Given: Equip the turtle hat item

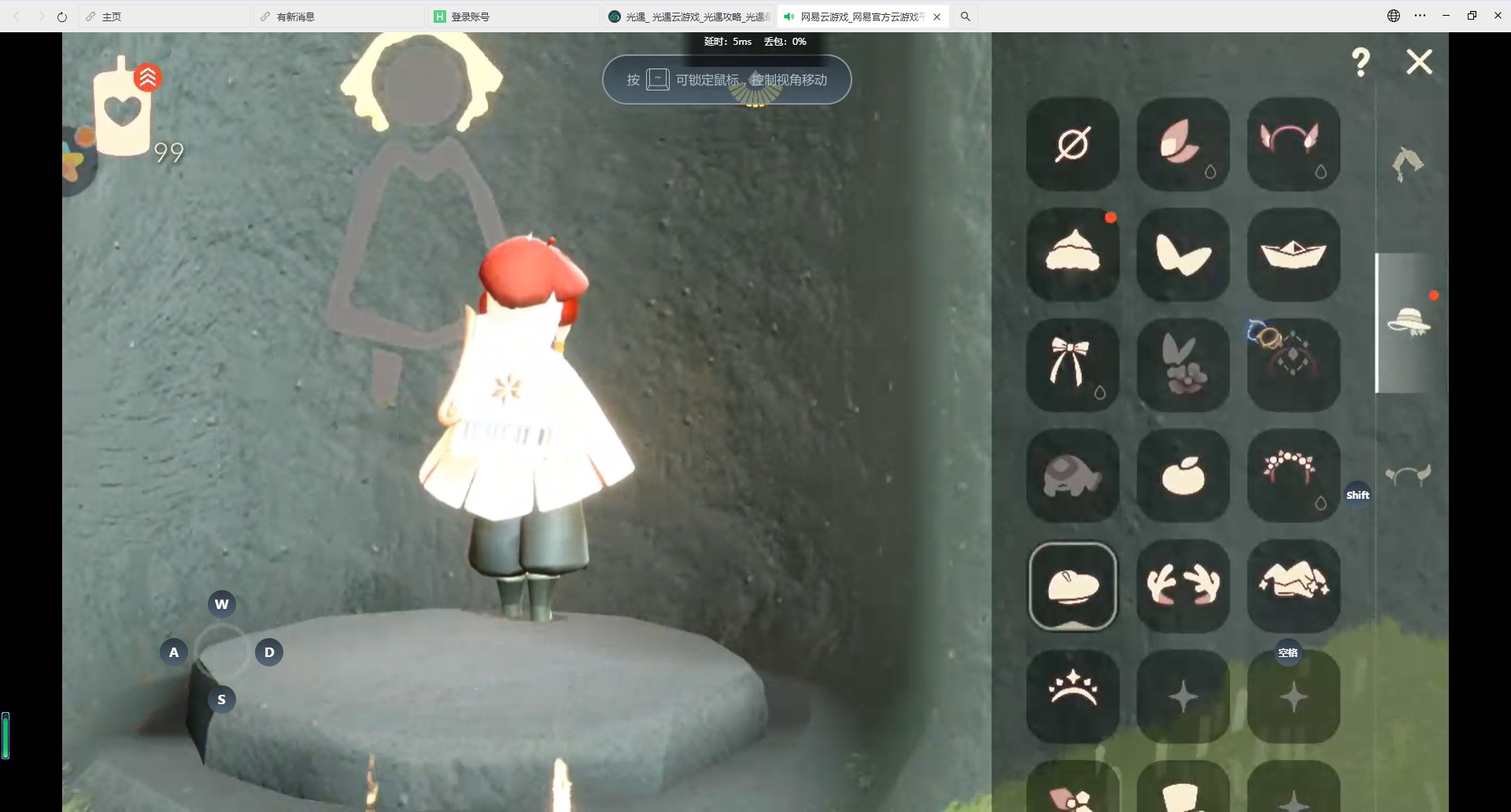Looking at the screenshot, I should tap(1072, 475).
